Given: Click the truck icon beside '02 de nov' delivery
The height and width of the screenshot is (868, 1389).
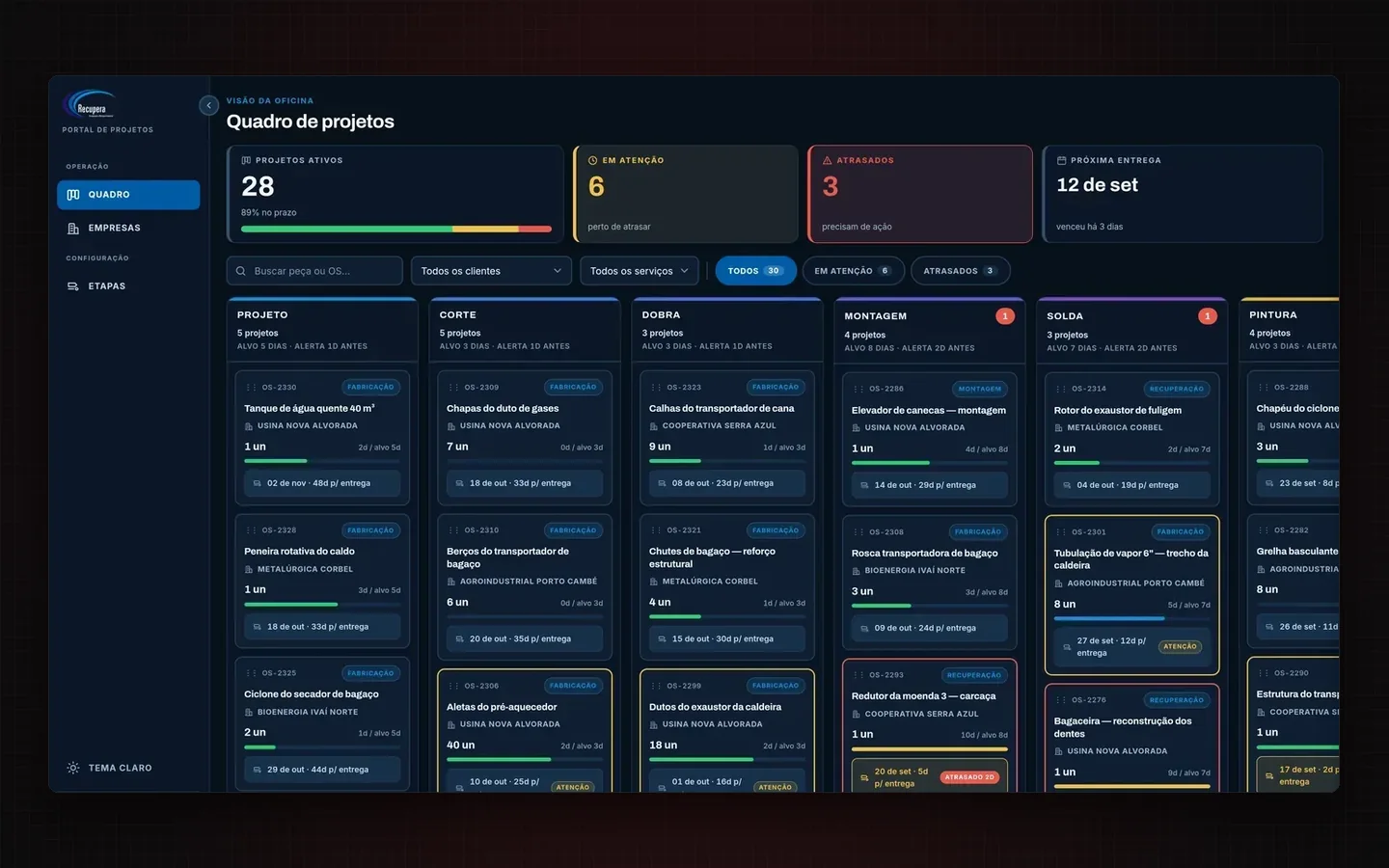Looking at the screenshot, I should tap(258, 483).
